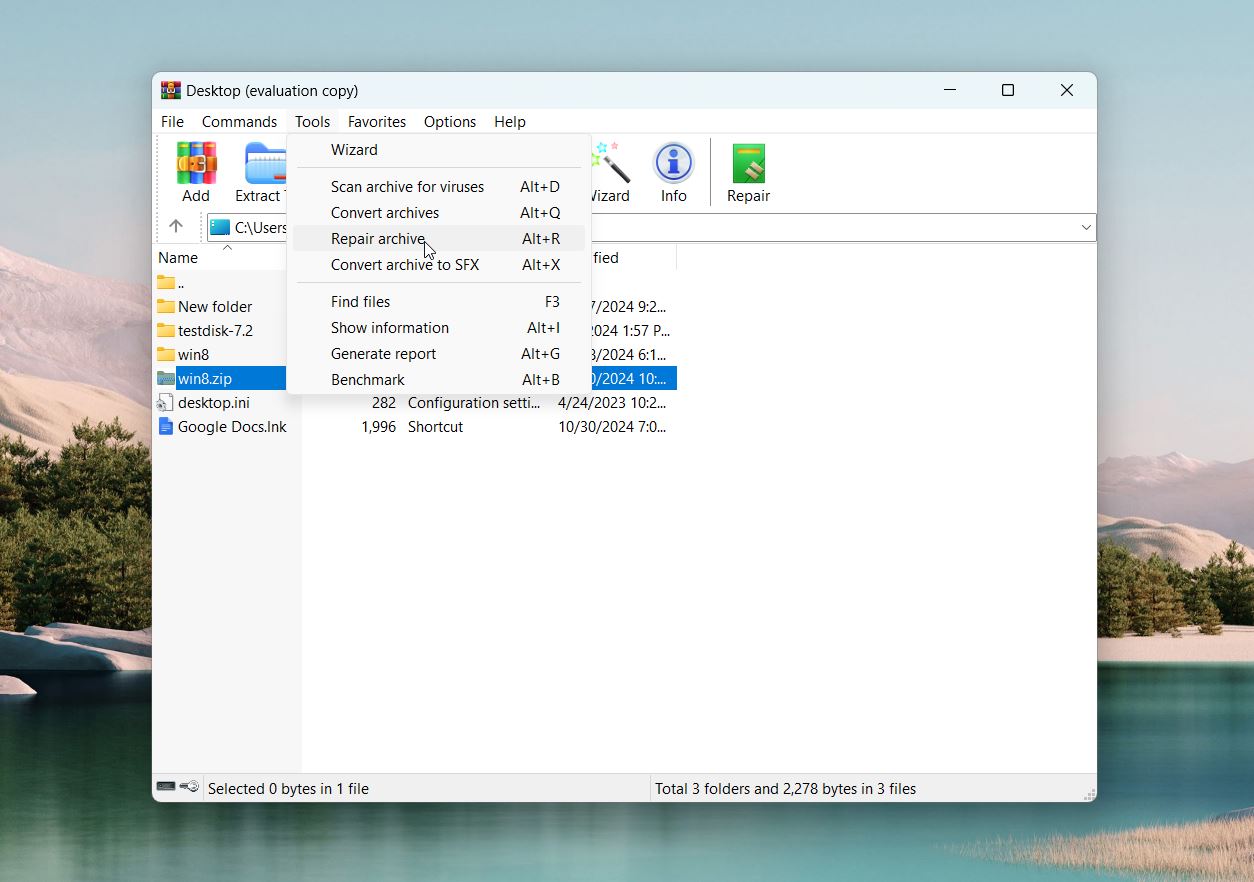Viewport: 1254px width, 882px height.
Task: Select Repair archive from Tools menu
Action: (378, 239)
